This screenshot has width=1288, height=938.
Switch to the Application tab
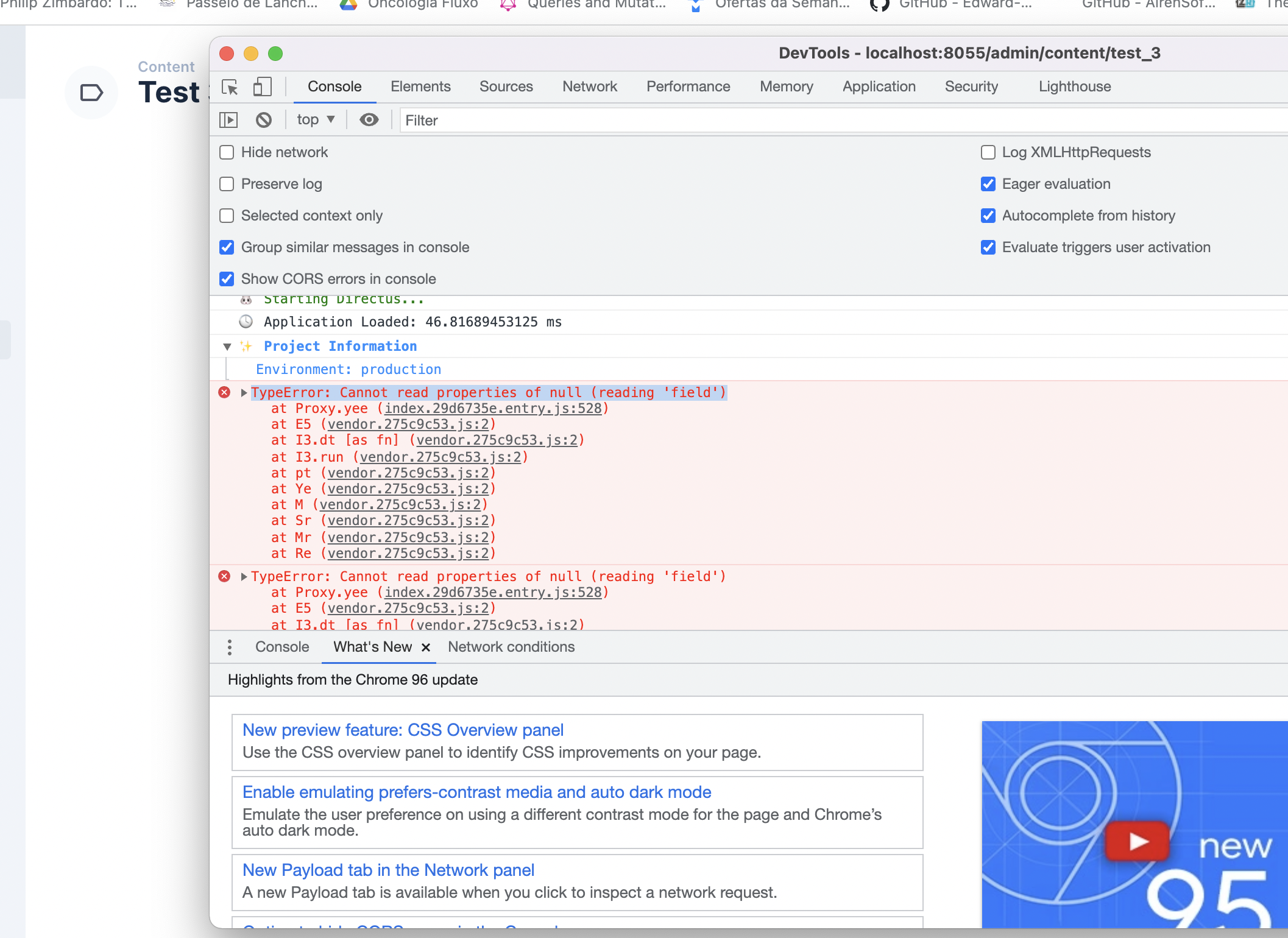coord(879,86)
